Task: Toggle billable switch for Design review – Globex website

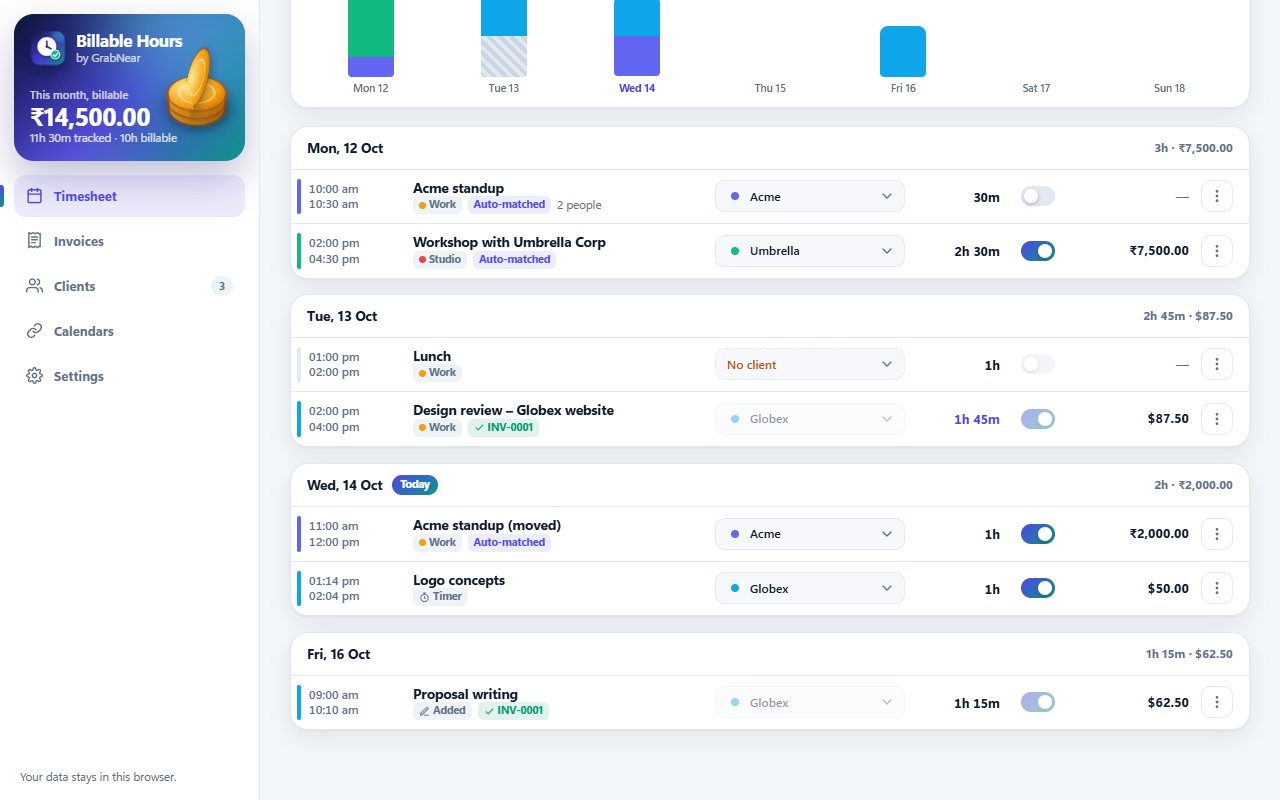Action: (x=1038, y=419)
